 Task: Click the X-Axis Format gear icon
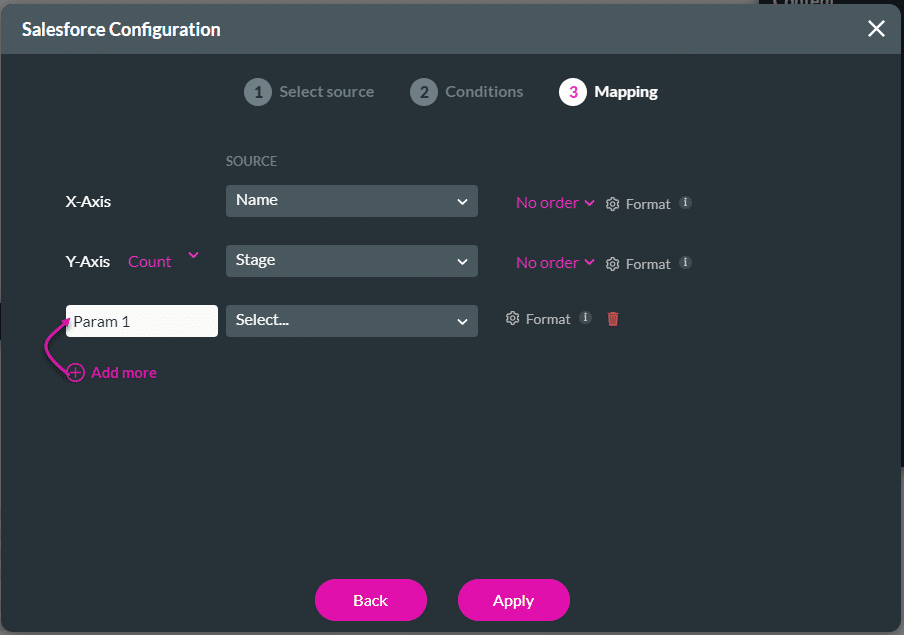(x=612, y=204)
